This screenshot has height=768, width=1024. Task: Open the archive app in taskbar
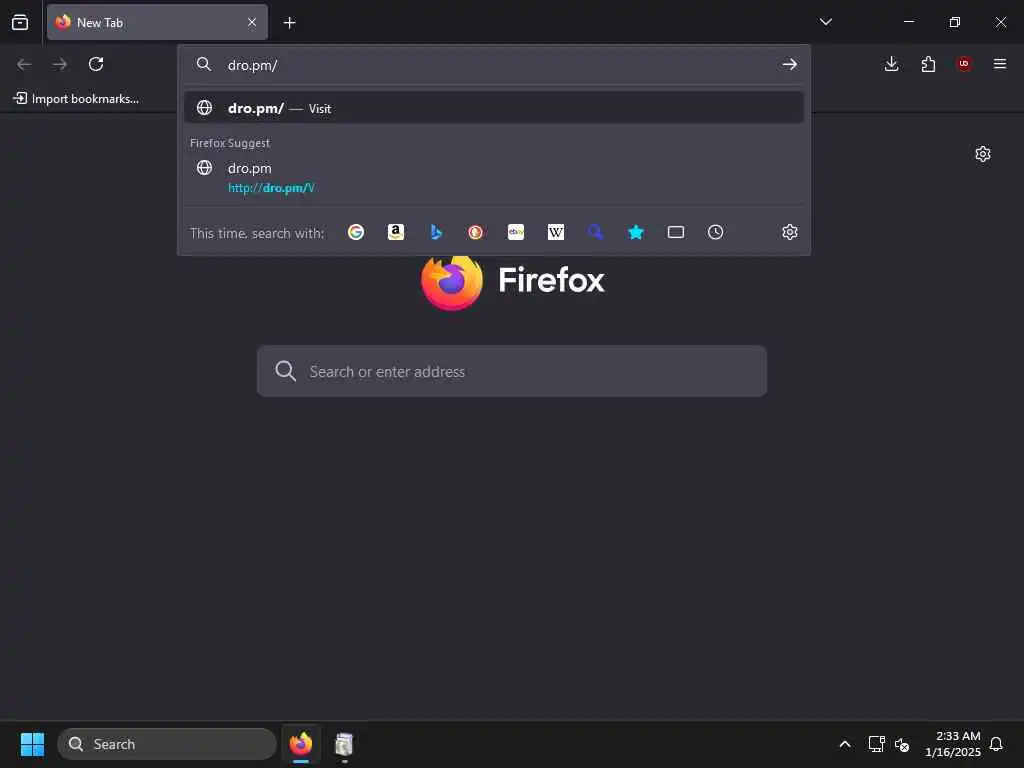(344, 744)
